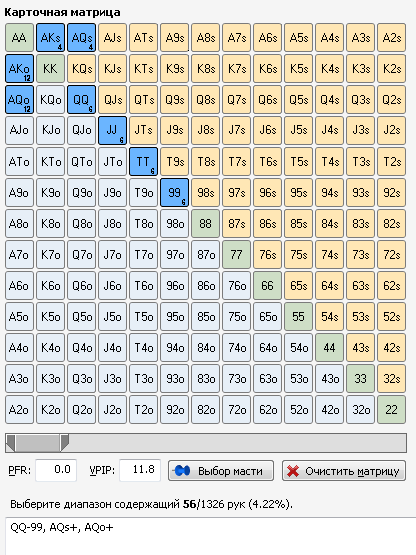
Task: Select the JTs suited cell
Action: click(x=143, y=131)
